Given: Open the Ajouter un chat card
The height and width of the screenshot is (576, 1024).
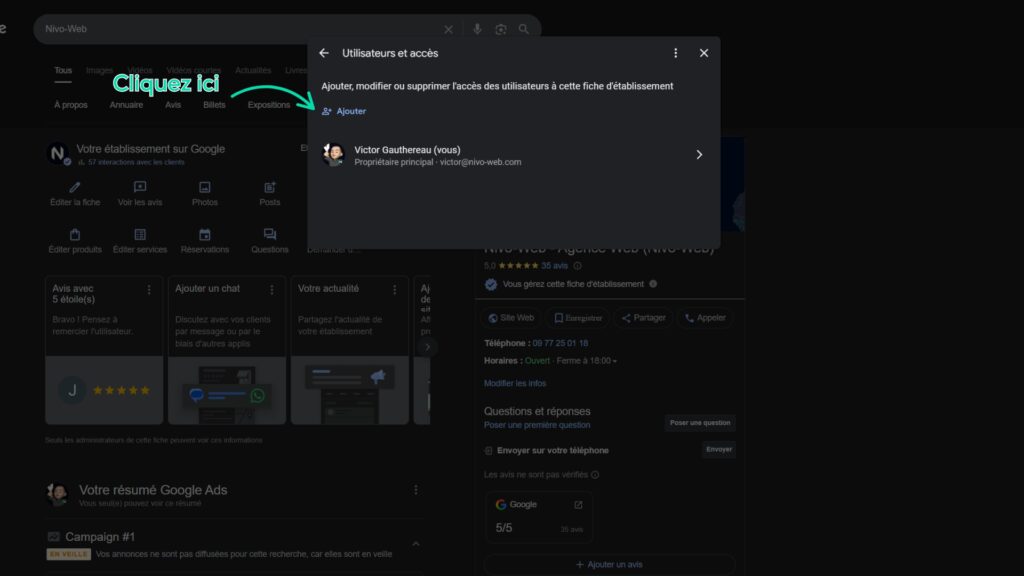Looking at the screenshot, I should click(x=227, y=350).
